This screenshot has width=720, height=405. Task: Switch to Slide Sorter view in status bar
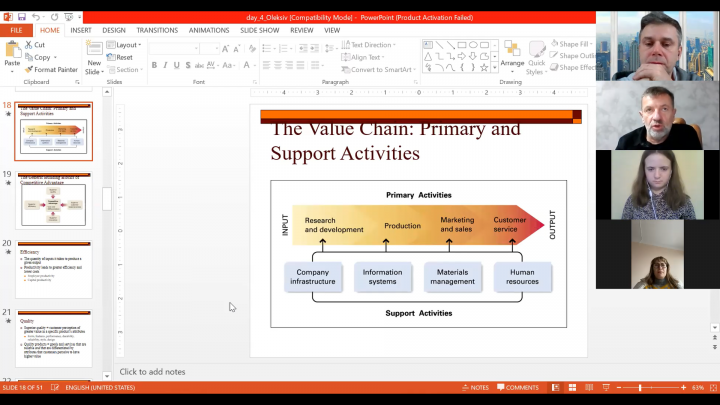pos(570,388)
